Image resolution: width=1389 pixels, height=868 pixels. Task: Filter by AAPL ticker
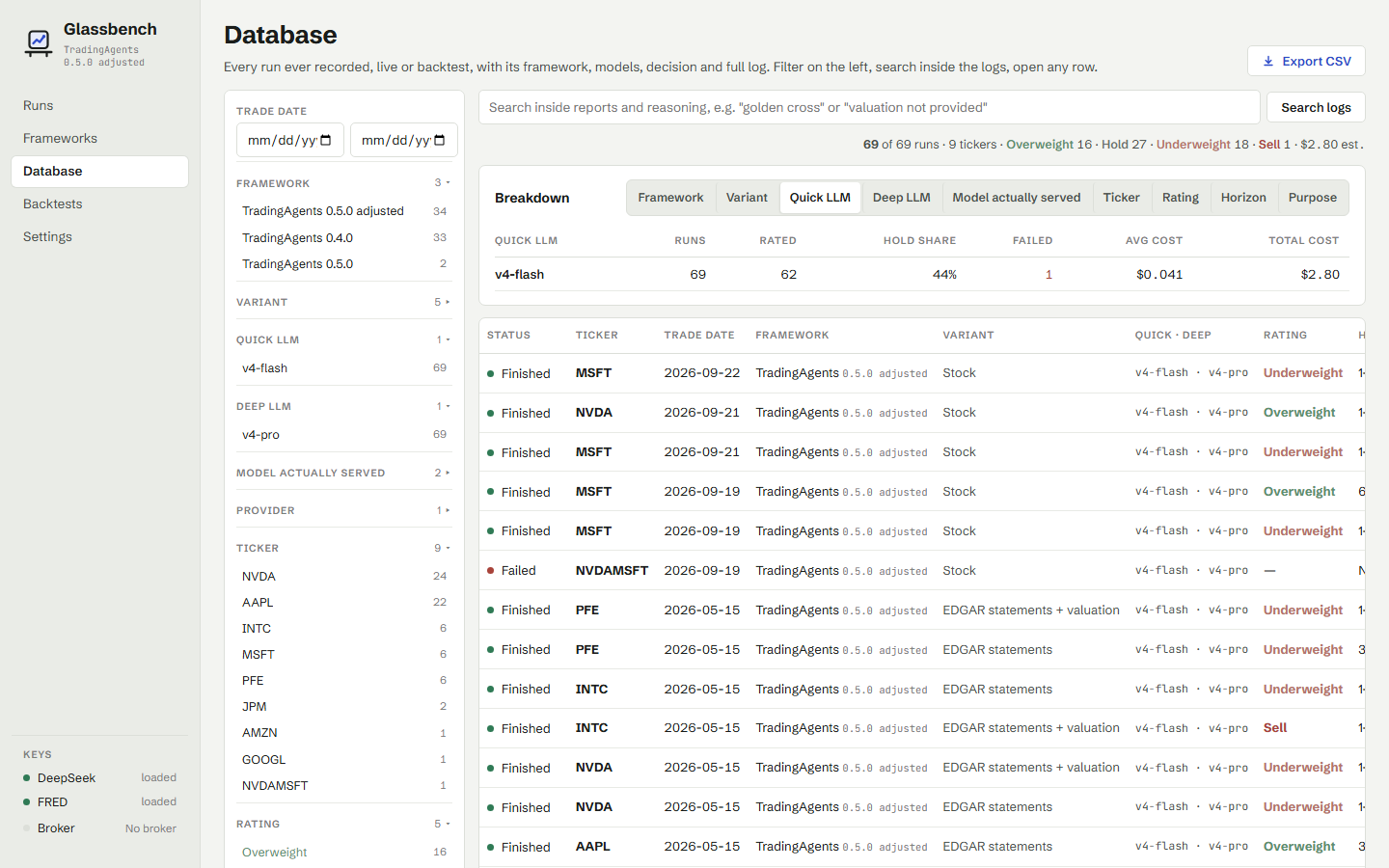(x=343, y=603)
